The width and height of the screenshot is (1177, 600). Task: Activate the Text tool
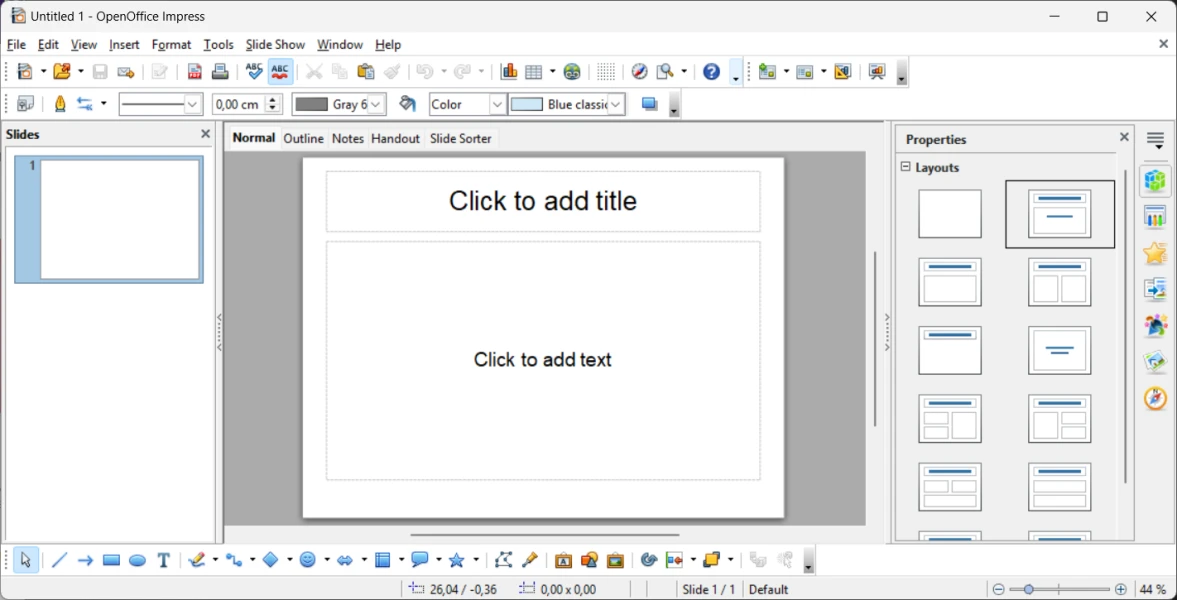pos(164,561)
